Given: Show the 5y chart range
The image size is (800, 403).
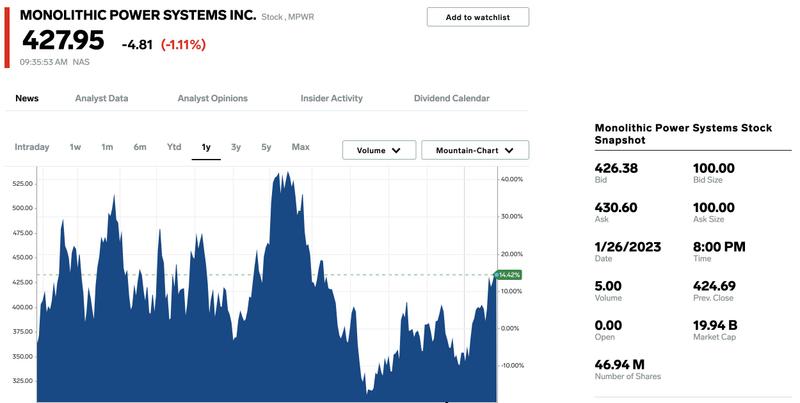Looking at the screenshot, I should pyautogui.click(x=266, y=147).
